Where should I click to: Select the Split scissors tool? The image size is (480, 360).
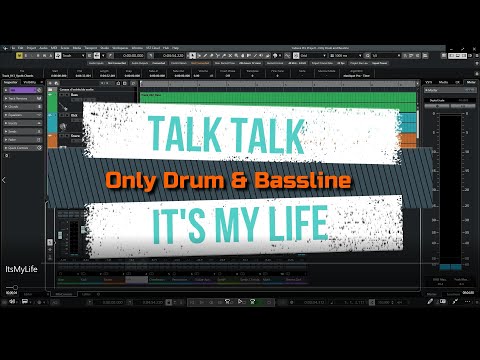[x=218, y=55]
